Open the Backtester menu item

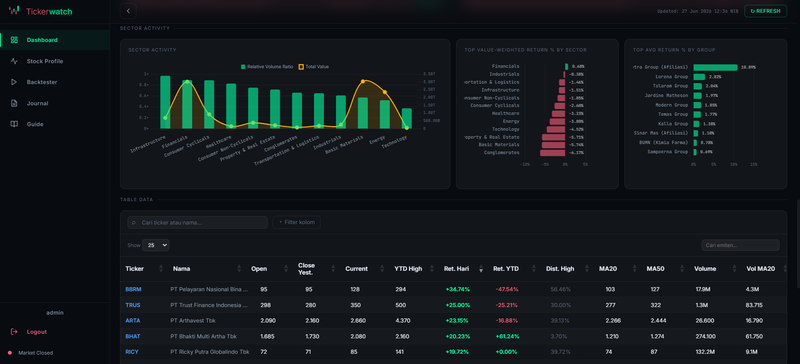pyautogui.click(x=55, y=82)
